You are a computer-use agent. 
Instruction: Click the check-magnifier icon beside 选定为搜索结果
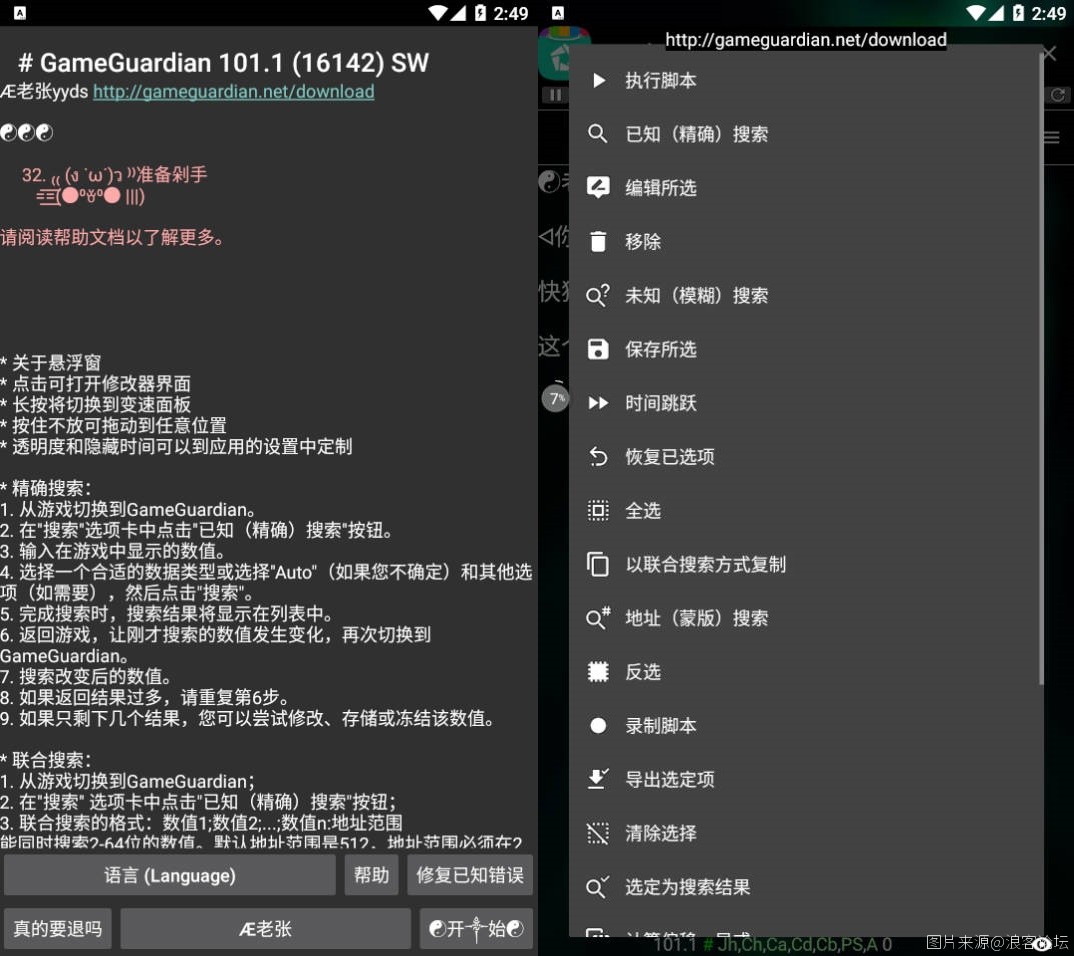click(x=598, y=887)
